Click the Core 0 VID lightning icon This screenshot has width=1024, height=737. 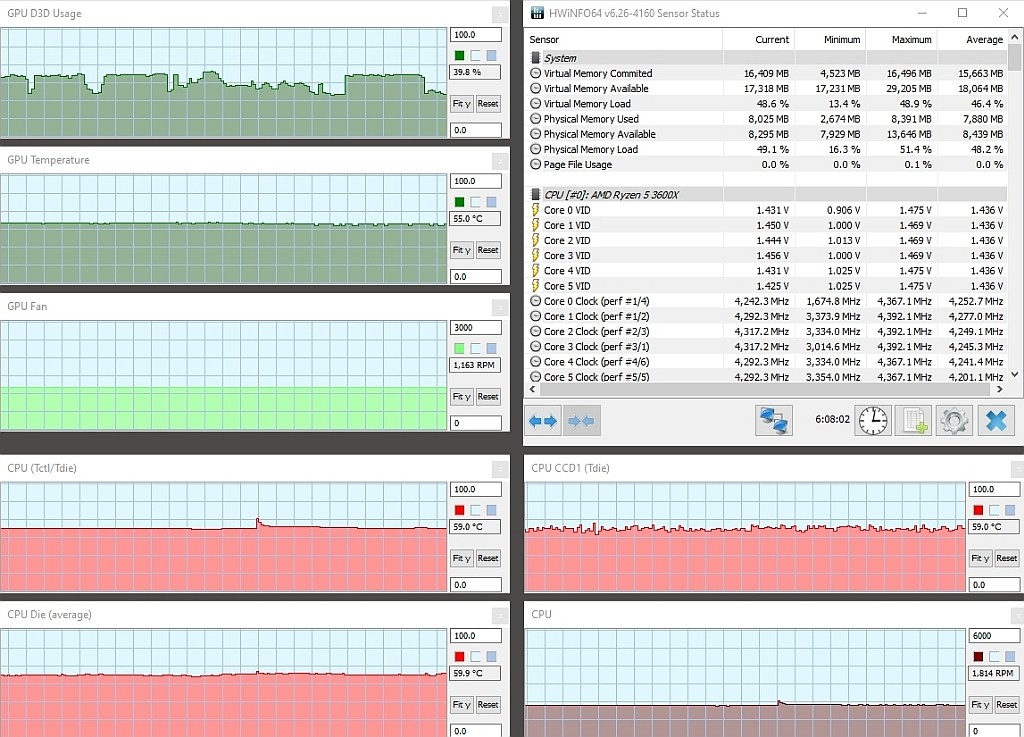(536, 210)
